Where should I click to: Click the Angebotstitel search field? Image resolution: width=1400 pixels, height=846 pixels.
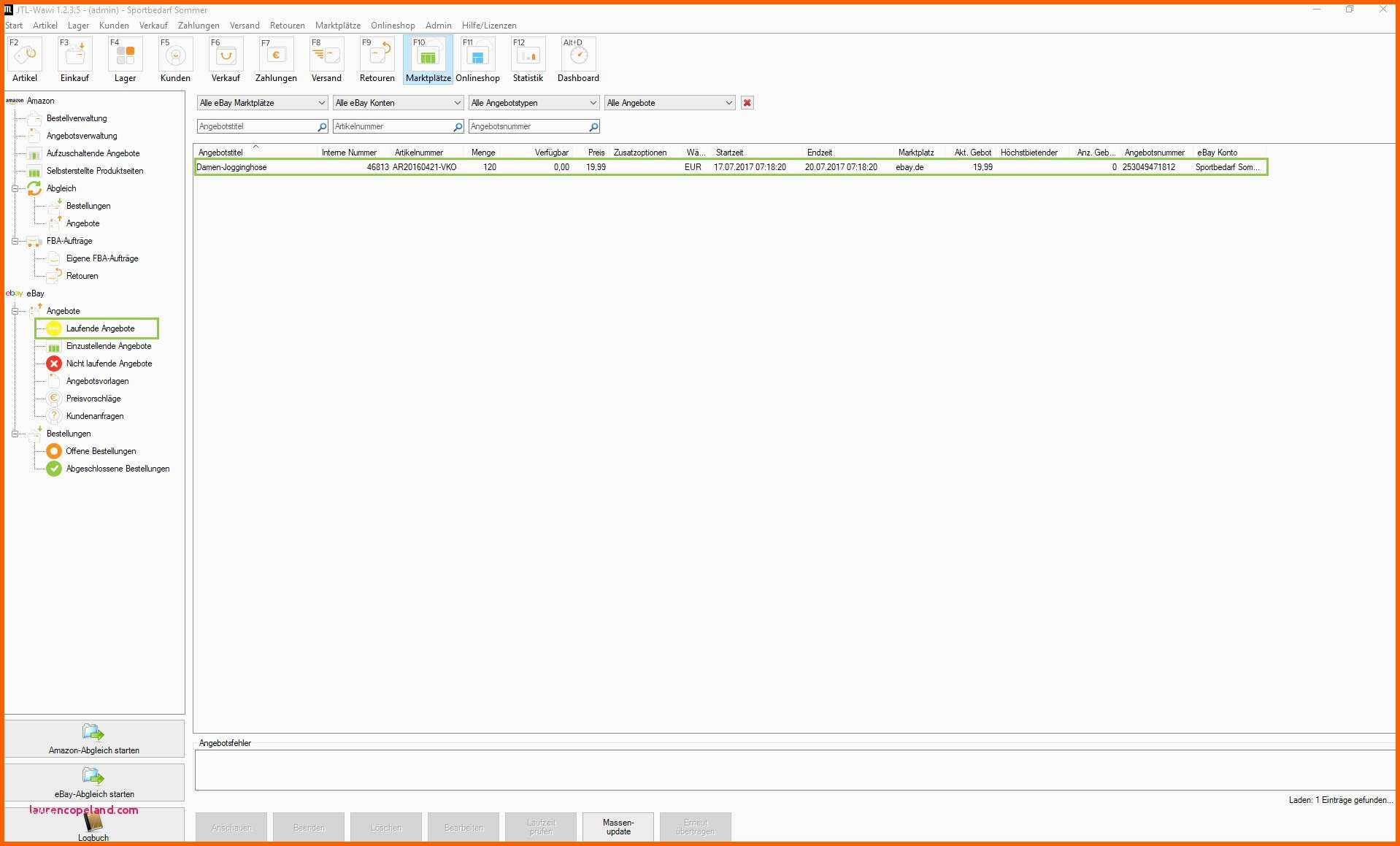coord(256,126)
